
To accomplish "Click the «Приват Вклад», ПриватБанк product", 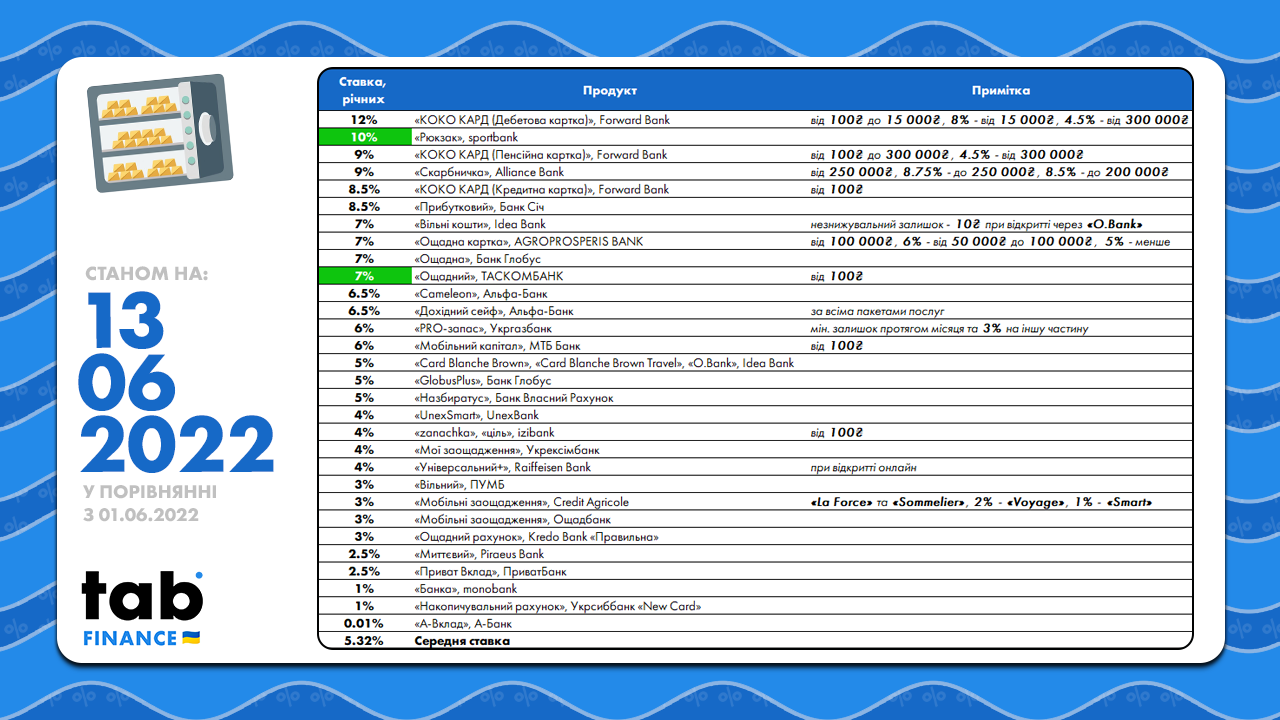I will 490,571.
